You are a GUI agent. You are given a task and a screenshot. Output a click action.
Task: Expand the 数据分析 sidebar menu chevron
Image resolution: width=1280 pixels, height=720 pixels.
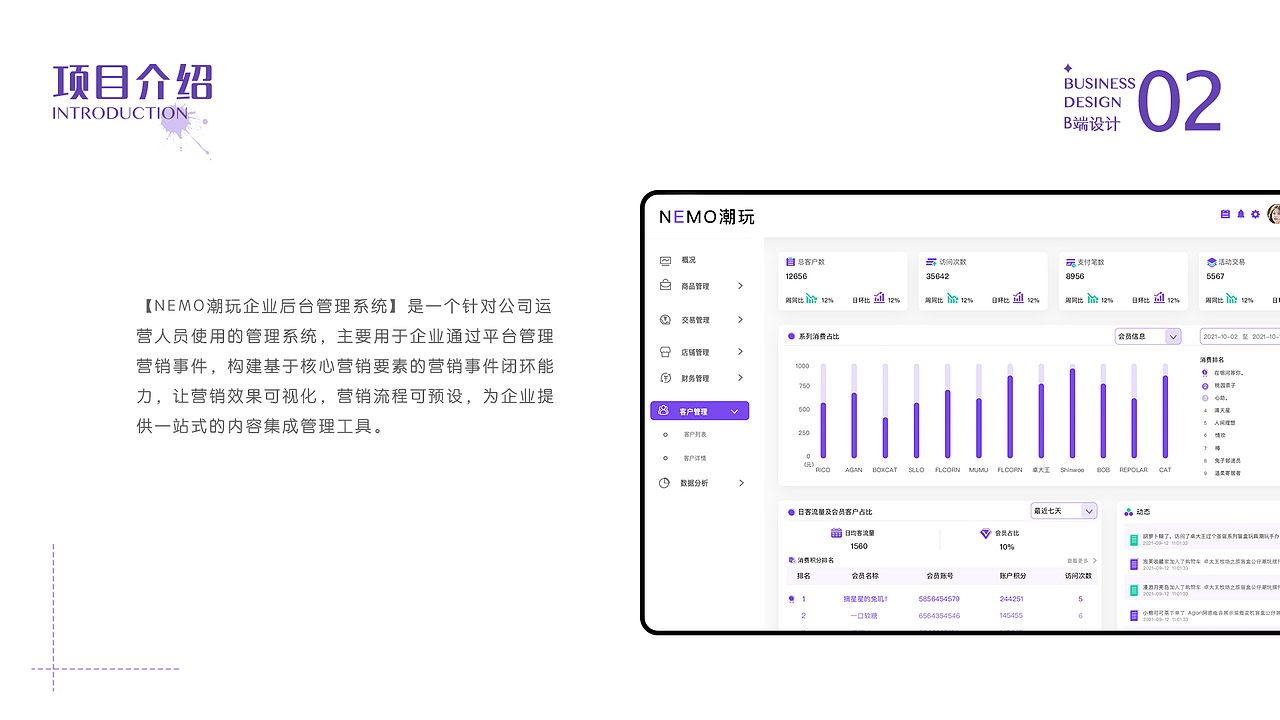pos(740,483)
